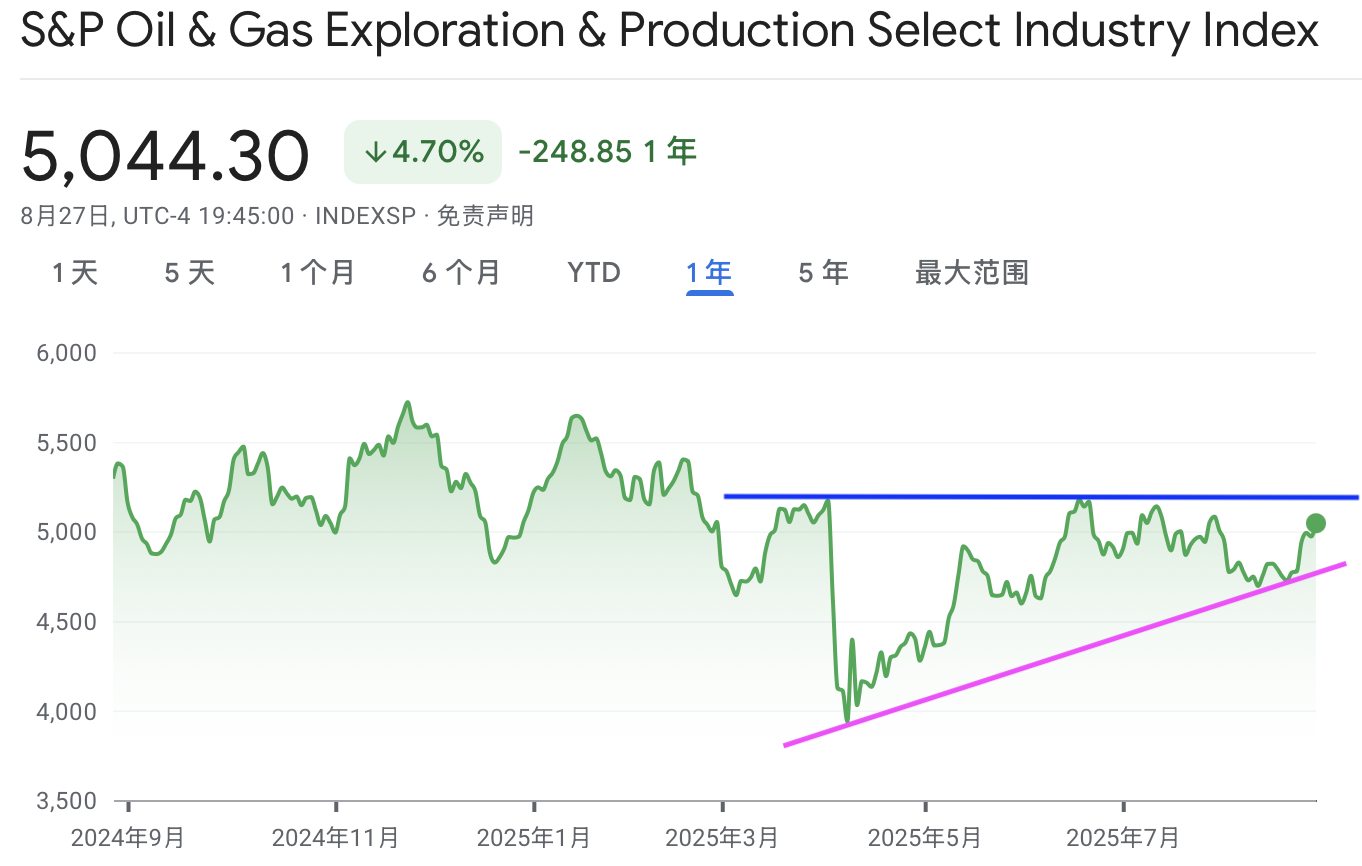Click the green end-point dot on chart
This screenshot has width=1362, height=866.
[x=1316, y=523]
